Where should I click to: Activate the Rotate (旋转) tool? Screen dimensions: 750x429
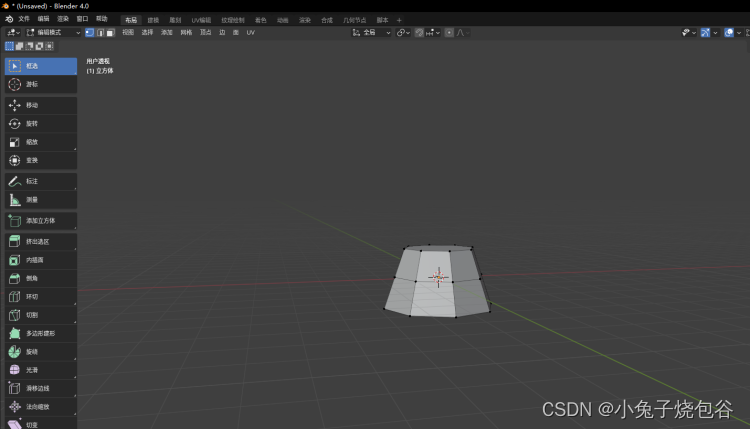[x=41, y=123]
